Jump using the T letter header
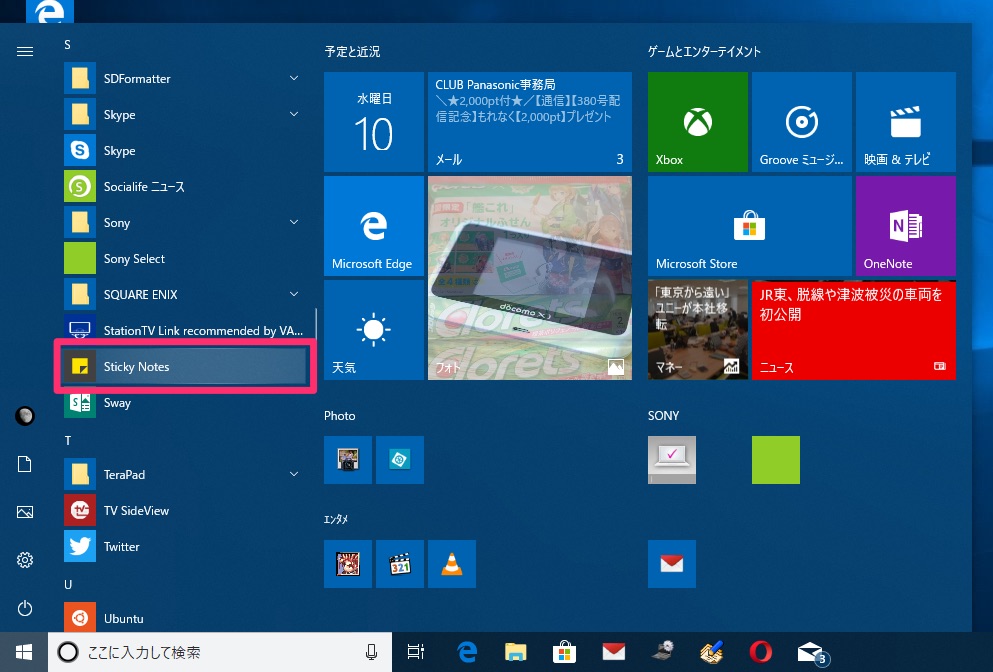This screenshot has width=993, height=672. point(68,440)
